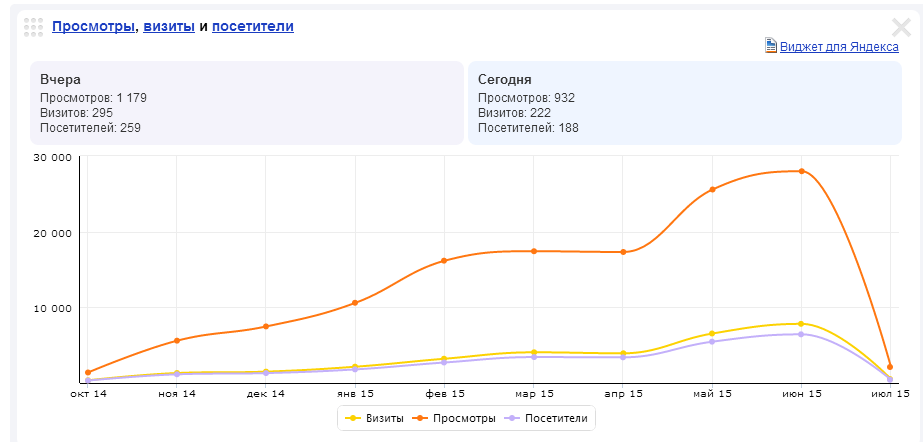Click the Вчера summary panel
Viewport: 923px width, 442px height.
tap(246, 103)
